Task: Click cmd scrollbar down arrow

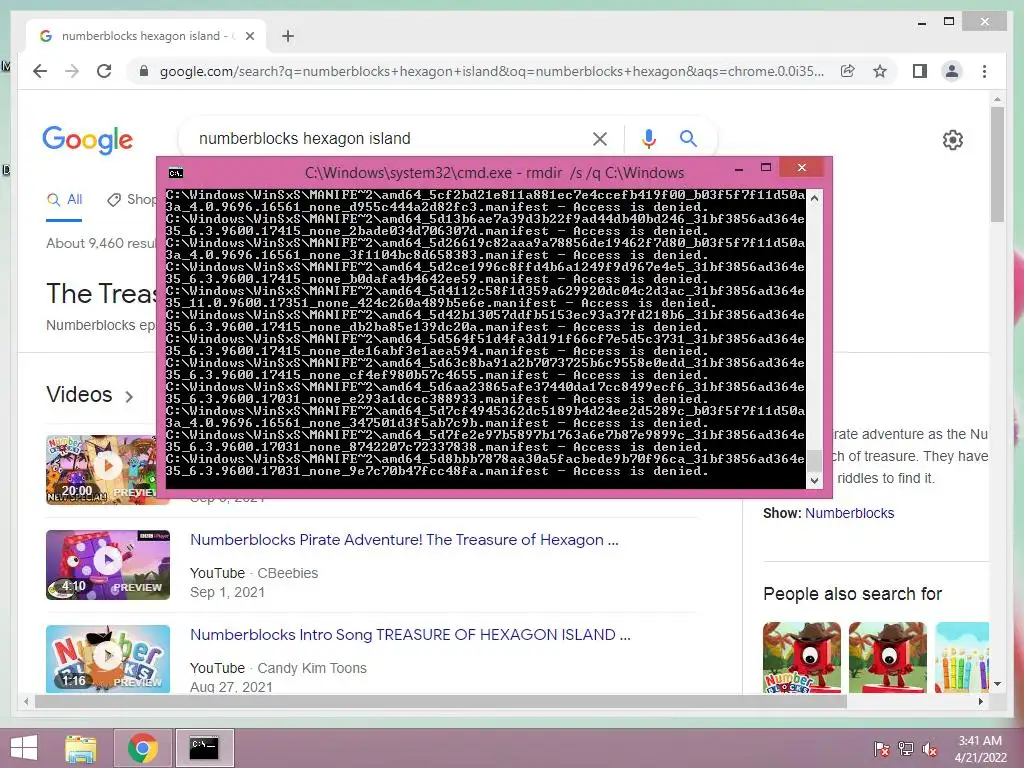Action: coord(814,480)
